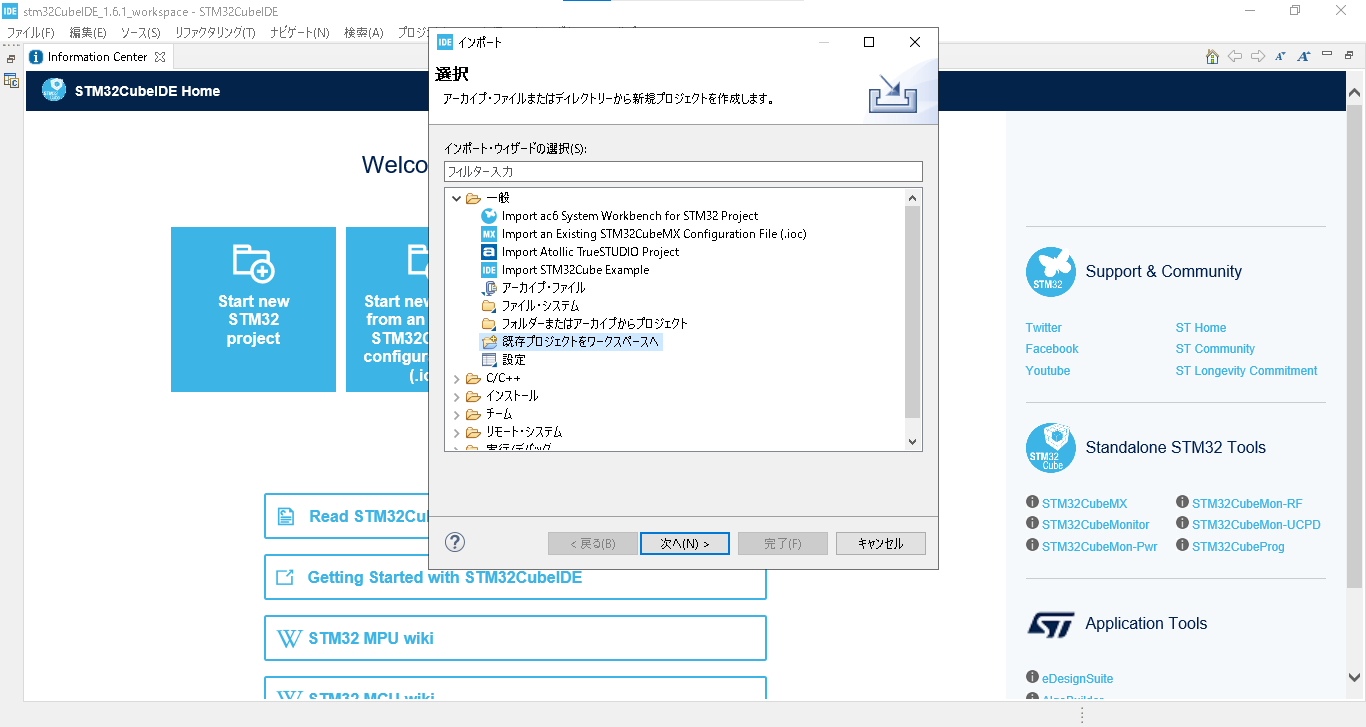1366x727 pixels.
Task: Select the ファイル・システム entry
Action: click(x=540, y=306)
